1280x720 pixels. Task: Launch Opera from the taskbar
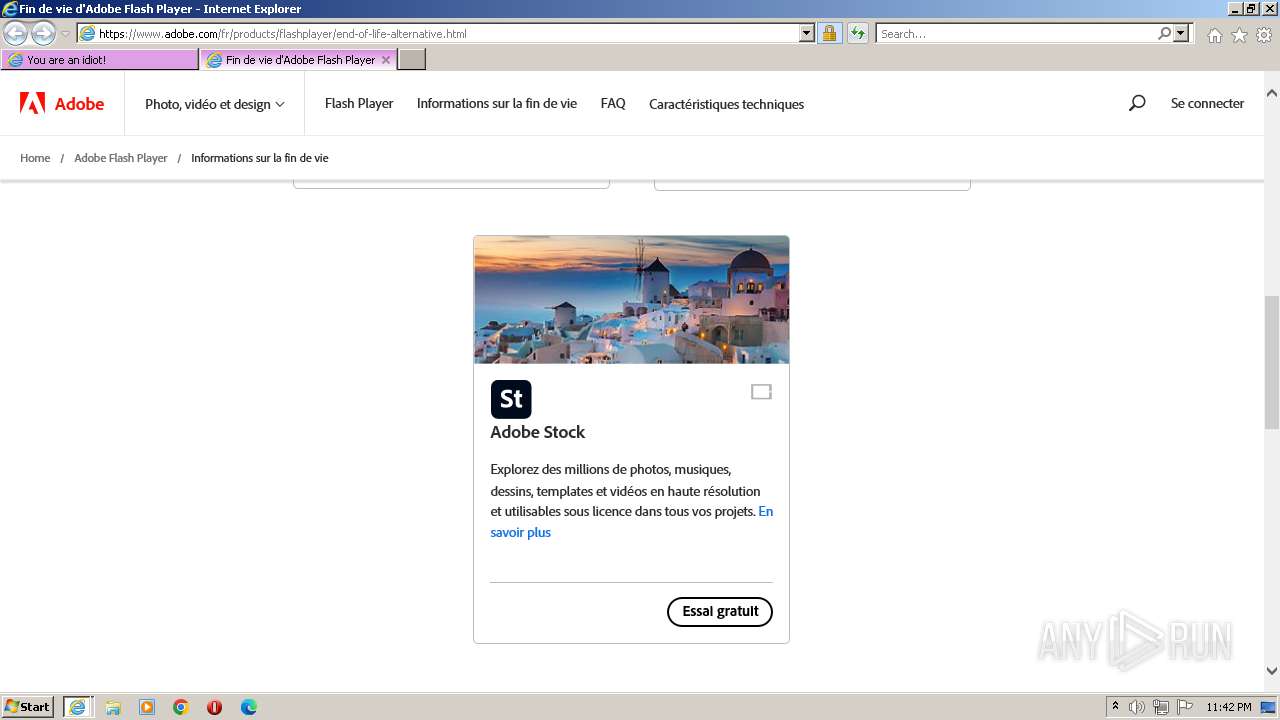coord(215,707)
